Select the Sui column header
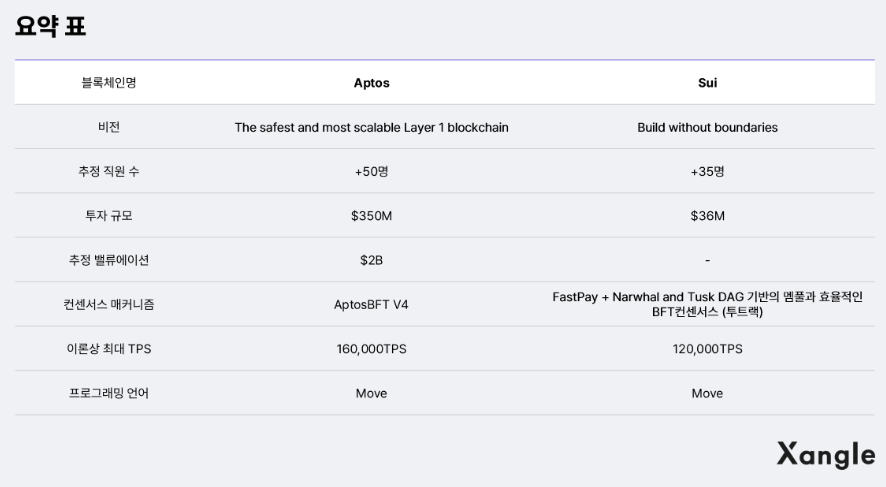 [707, 83]
